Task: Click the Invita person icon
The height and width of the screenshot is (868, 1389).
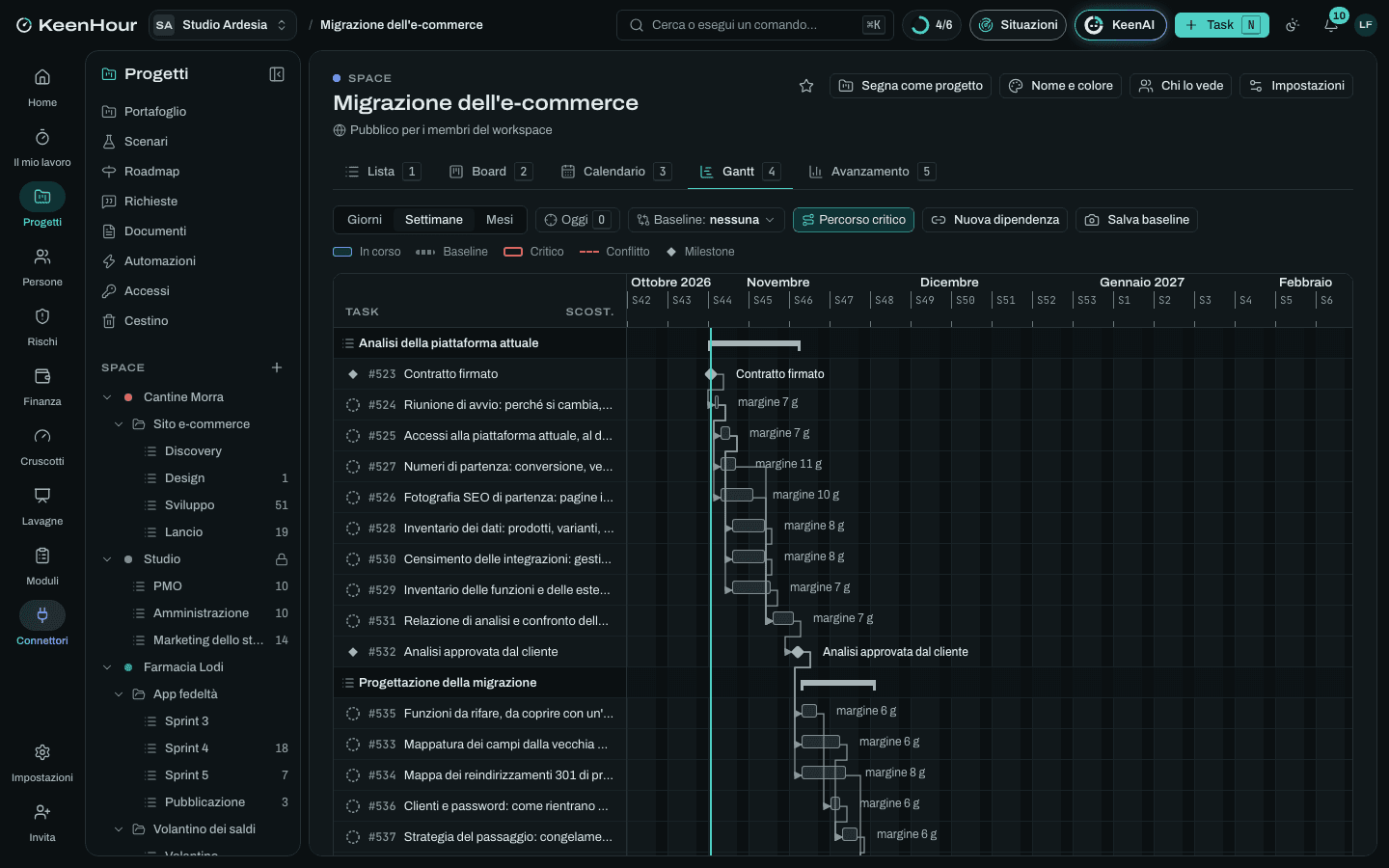Action: (42, 812)
